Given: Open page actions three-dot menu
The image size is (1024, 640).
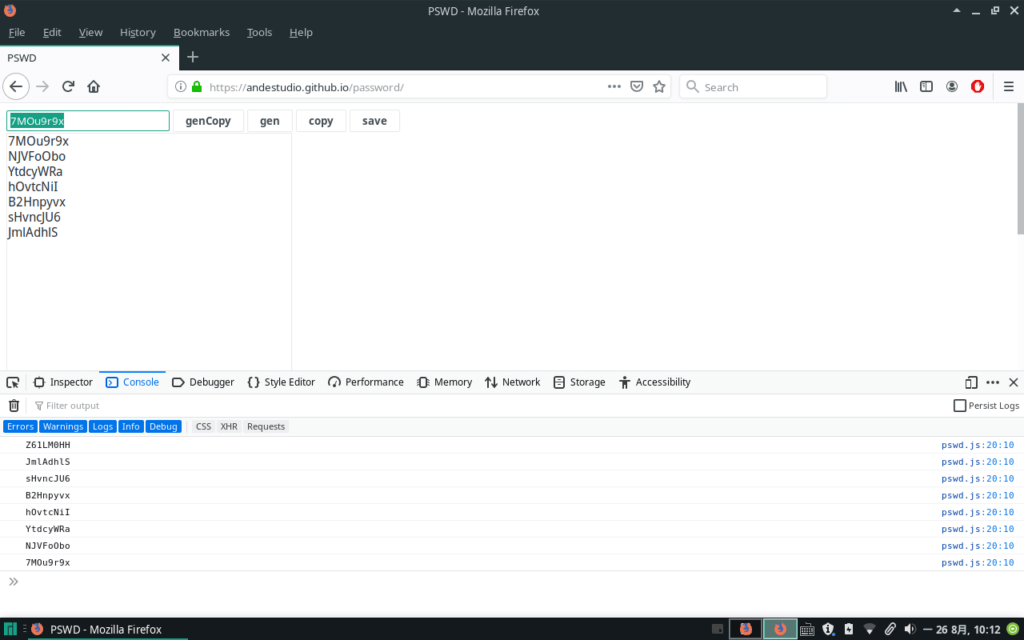Looking at the screenshot, I should (x=614, y=87).
